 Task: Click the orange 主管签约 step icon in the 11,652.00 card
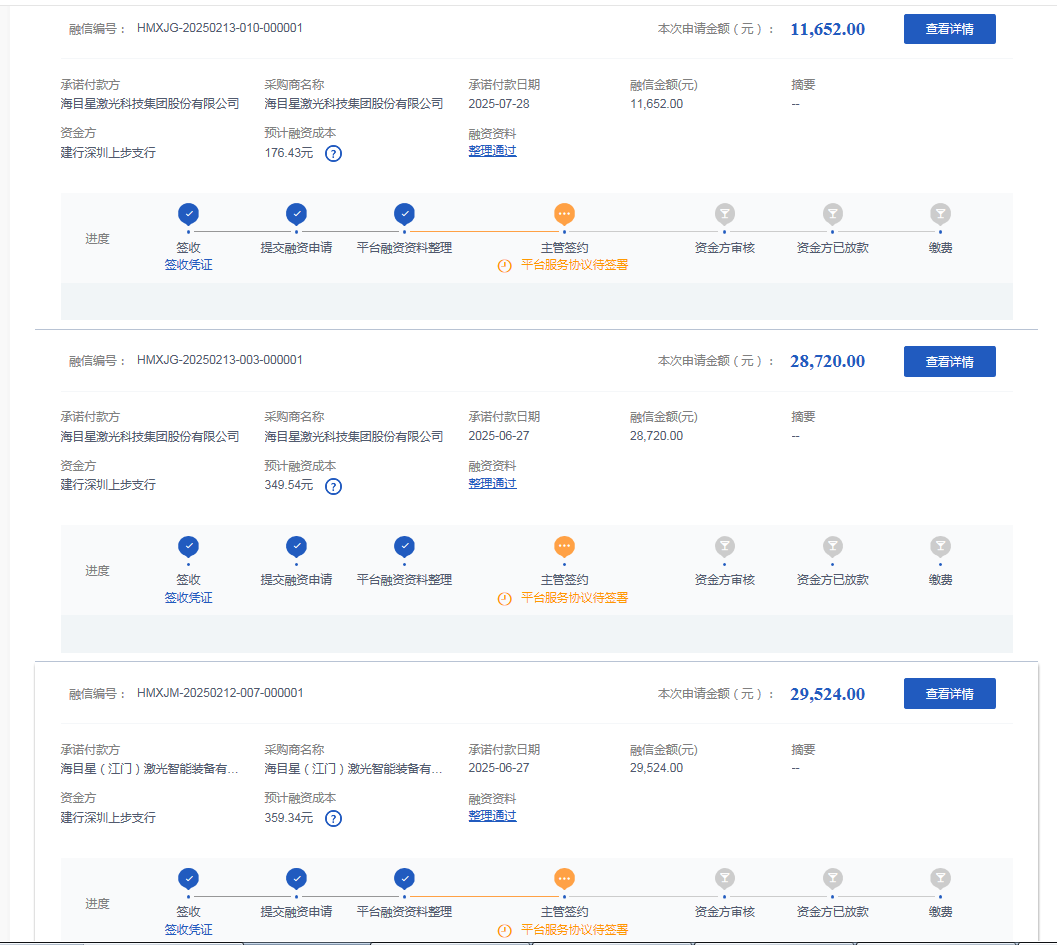click(x=564, y=214)
